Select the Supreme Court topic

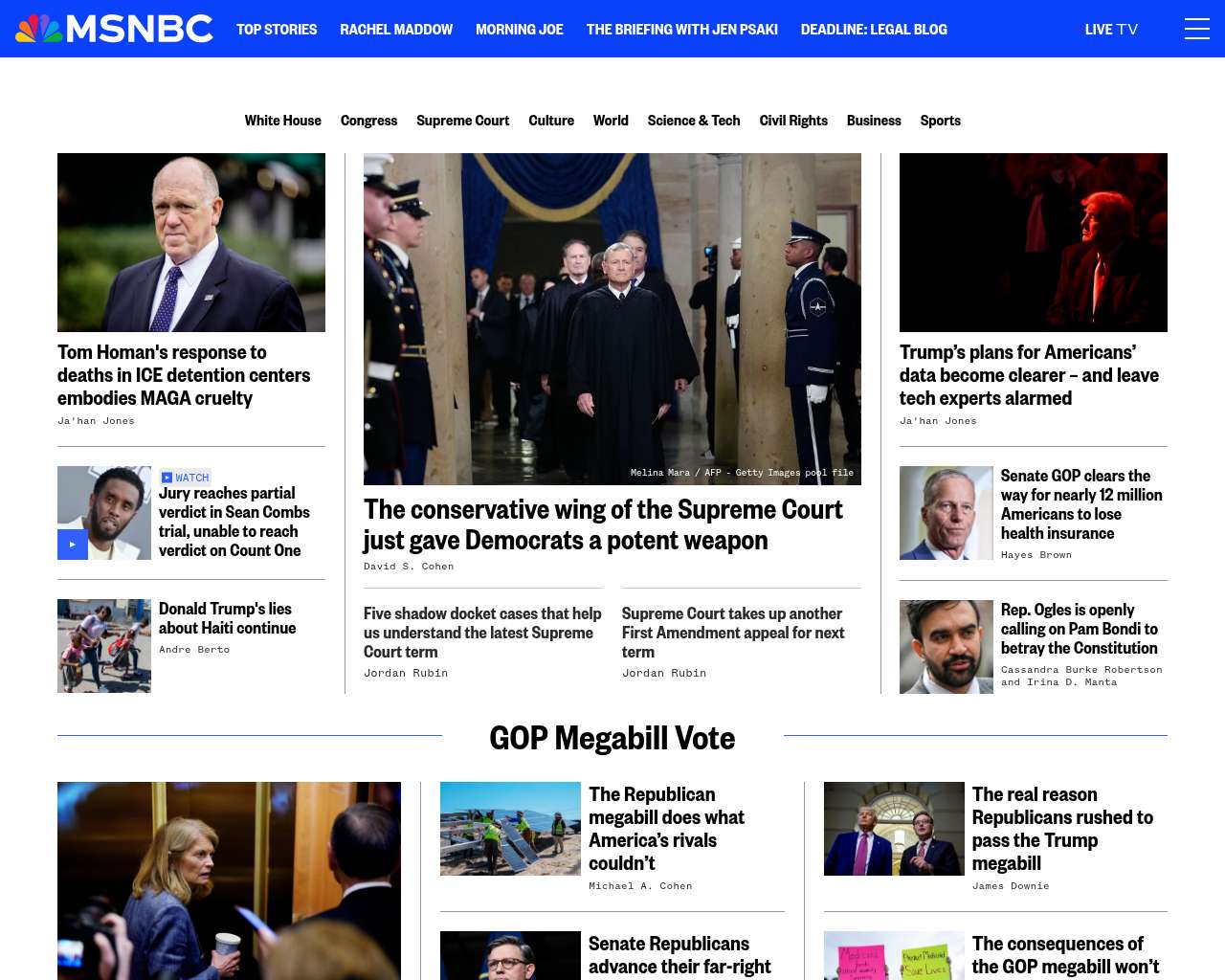pos(462,121)
